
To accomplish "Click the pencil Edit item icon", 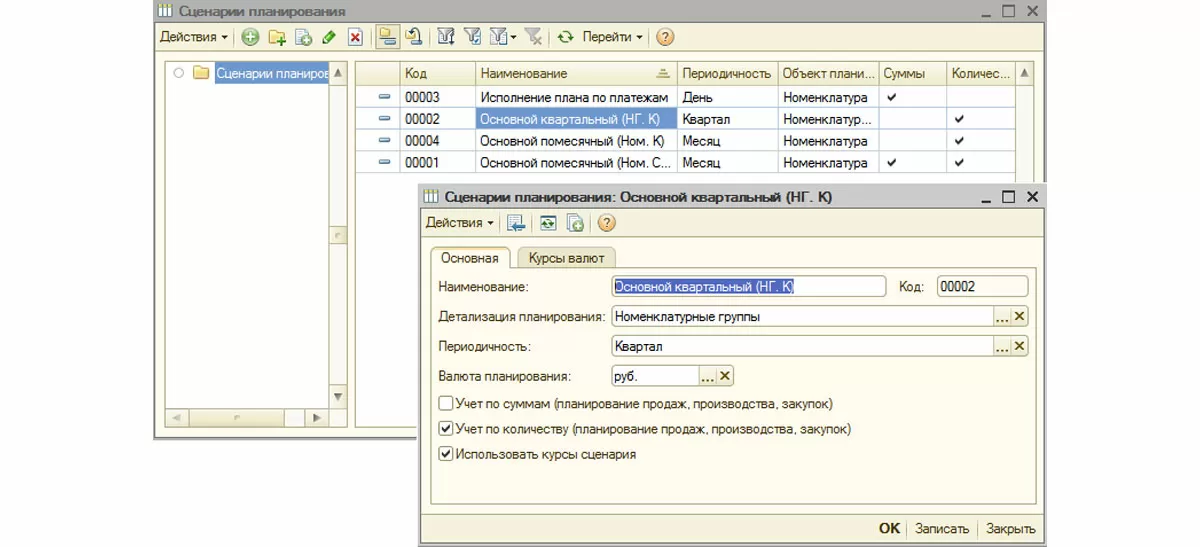I will click(329, 37).
